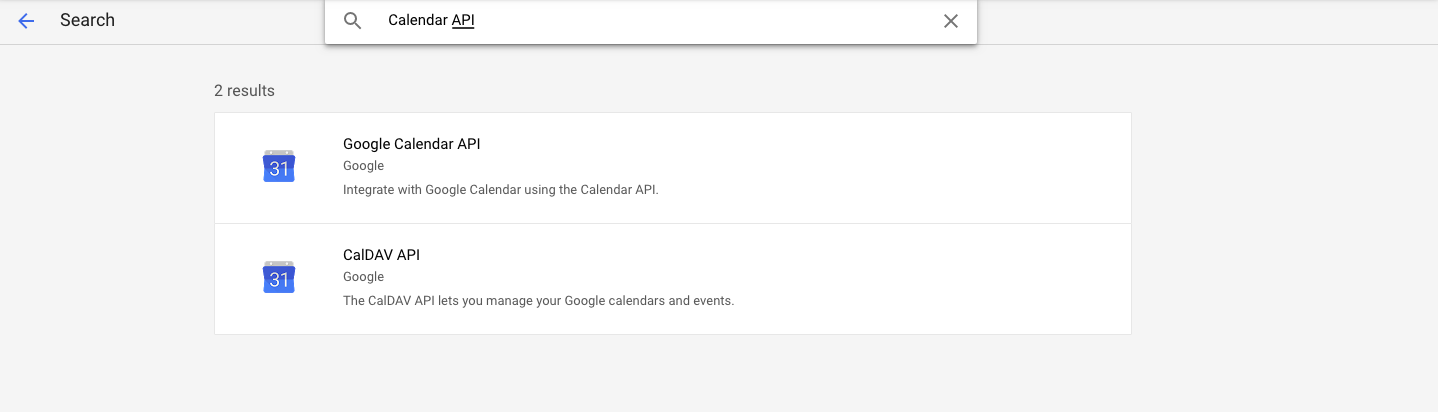Clear the search with the X icon
Image resolution: width=1438 pixels, height=412 pixels.
[x=950, y=21]
